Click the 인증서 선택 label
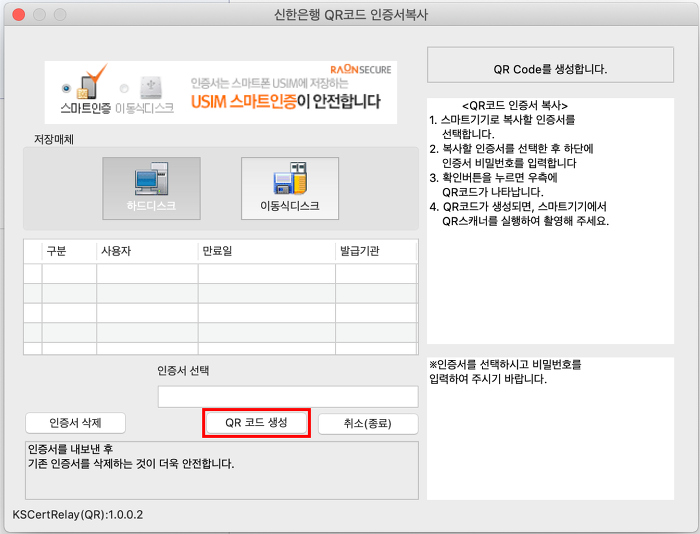The image size is (700, 534). click(183, 371)
